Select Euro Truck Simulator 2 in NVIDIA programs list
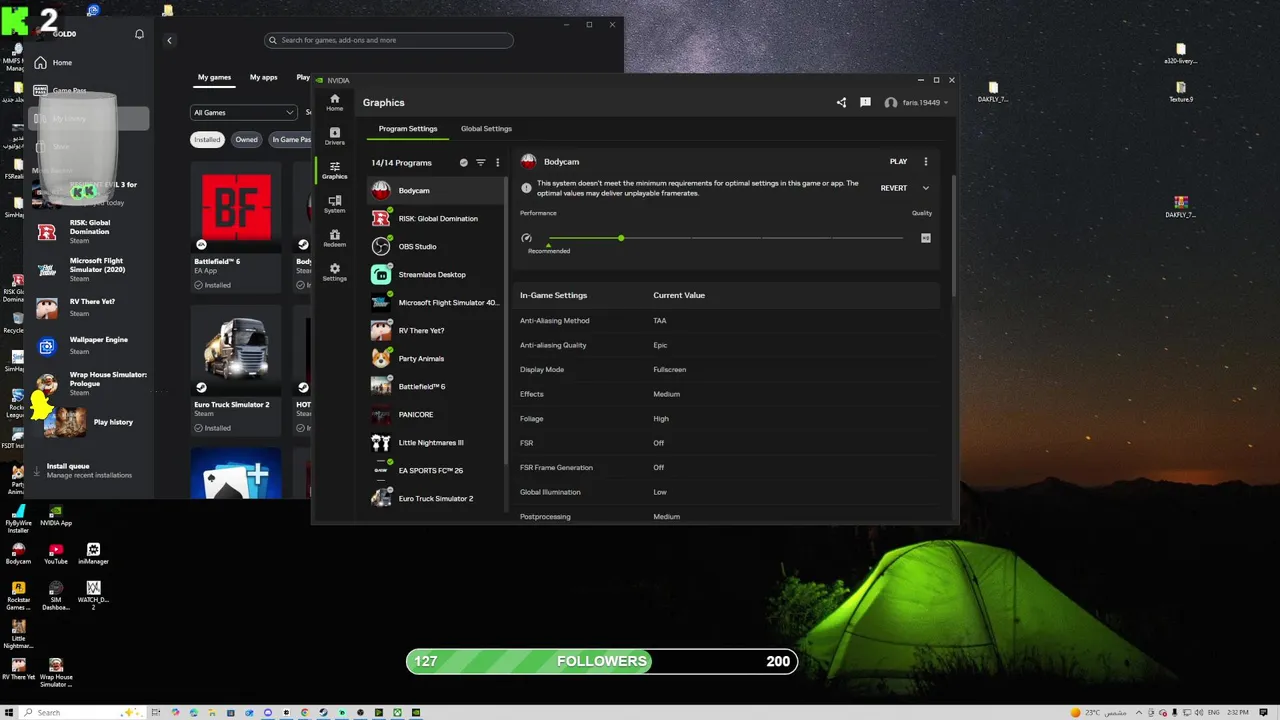This screenshot has width=1280, height=720. coord(437,498)
